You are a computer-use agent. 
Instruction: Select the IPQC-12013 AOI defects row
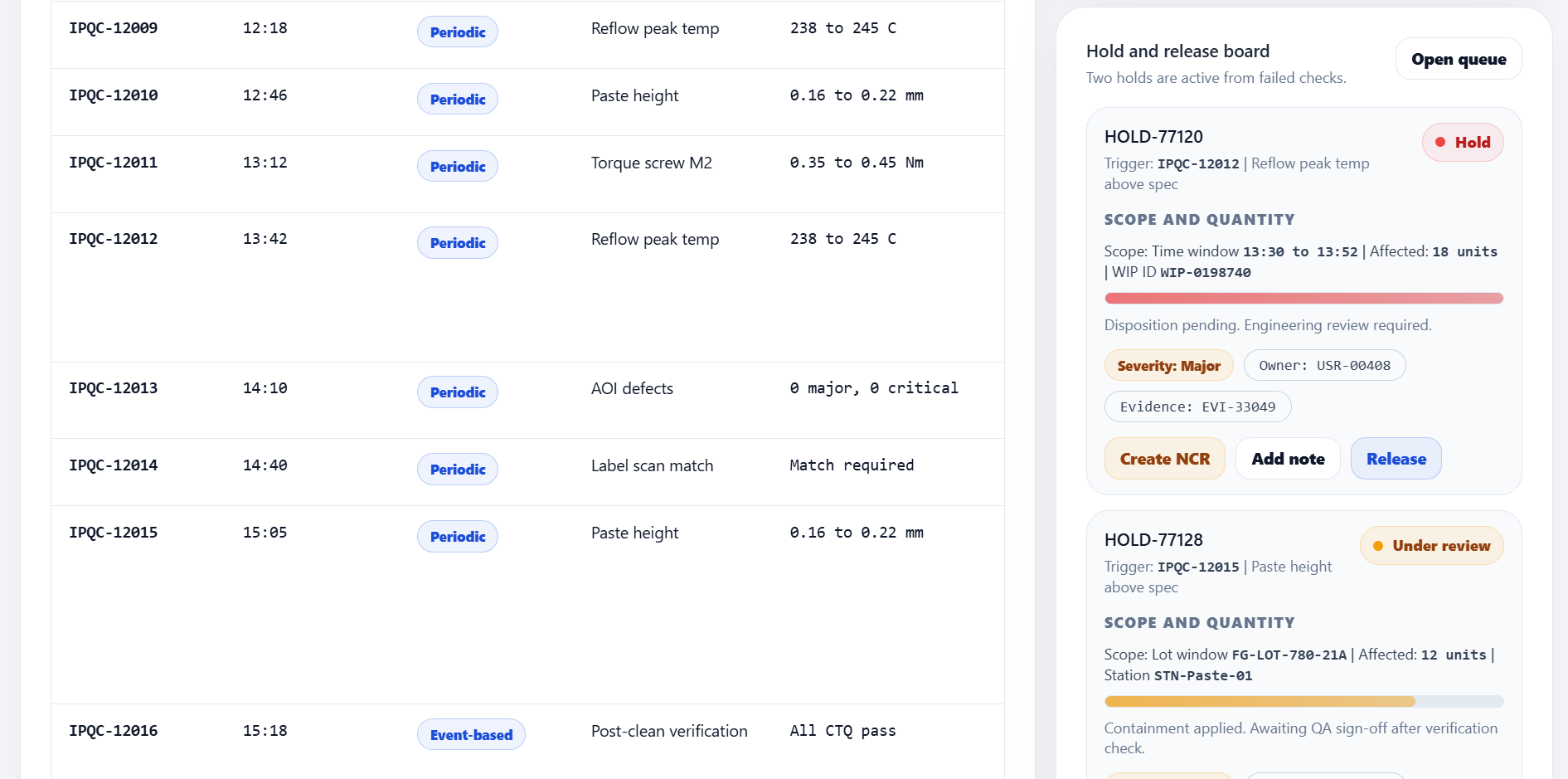527,389
